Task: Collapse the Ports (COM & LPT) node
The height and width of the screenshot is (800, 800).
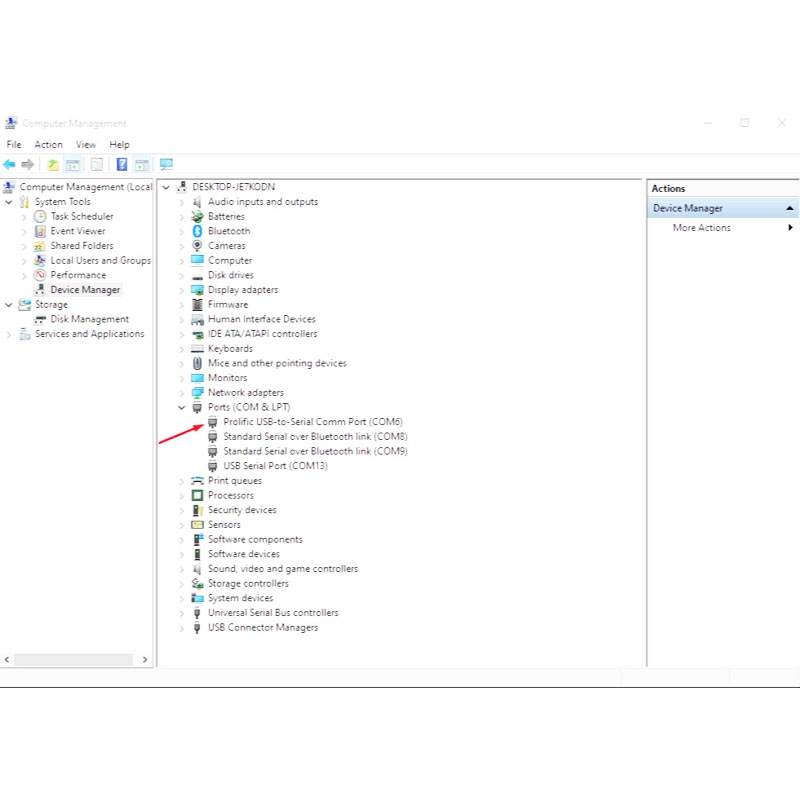Action: (182, 408)
